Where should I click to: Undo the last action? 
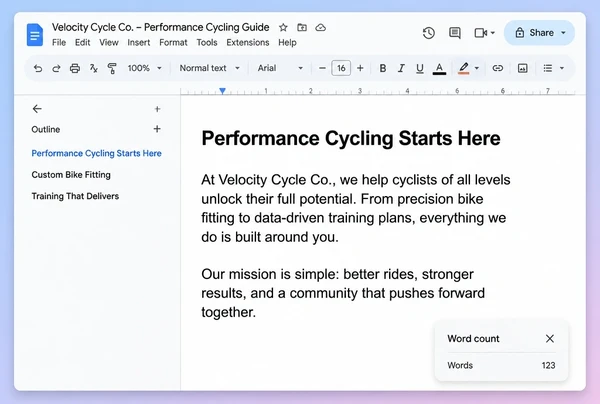tap(38, 68)
